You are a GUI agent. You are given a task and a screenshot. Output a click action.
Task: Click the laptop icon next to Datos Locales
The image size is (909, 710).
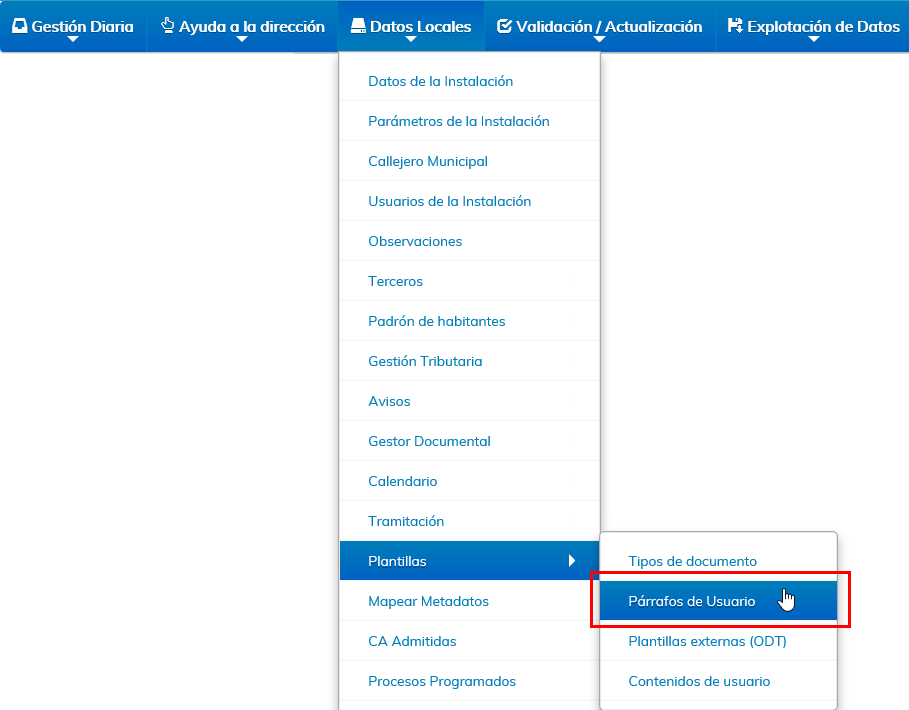pyautogui.click(x=358, y=27)
